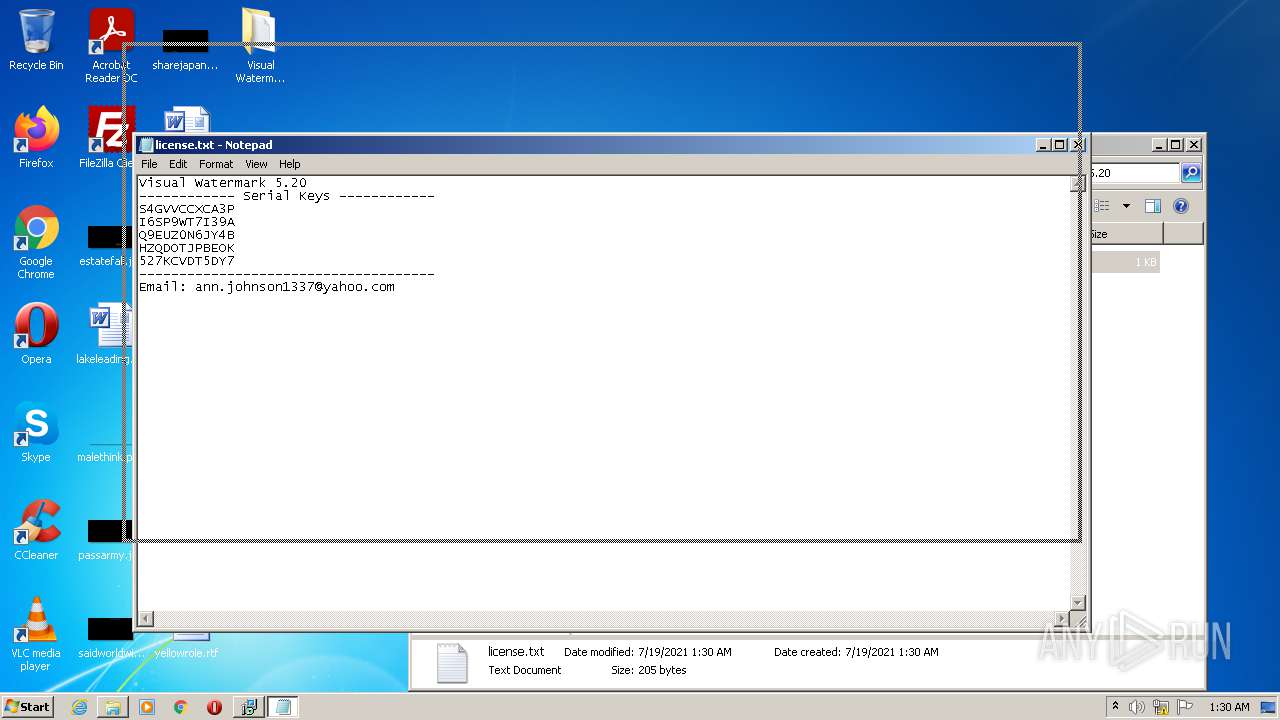Click the Notepad horizontal scrollbar right arrow

(x=1062, y=619)
